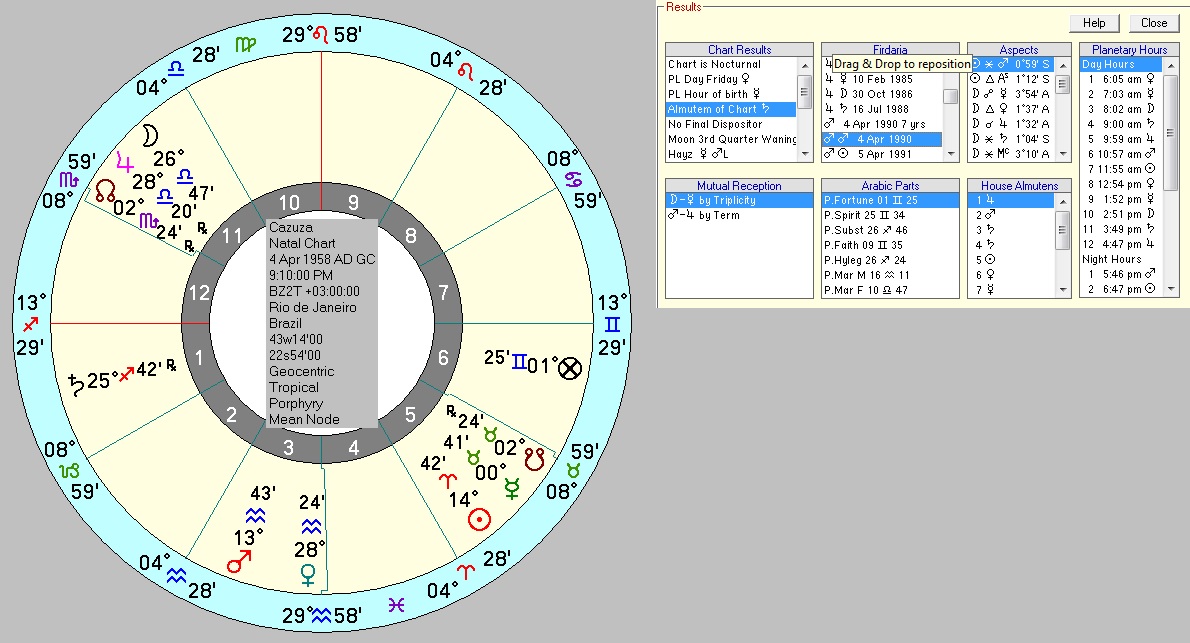Select the red Mars glyph in the chart

click(239, 562)
